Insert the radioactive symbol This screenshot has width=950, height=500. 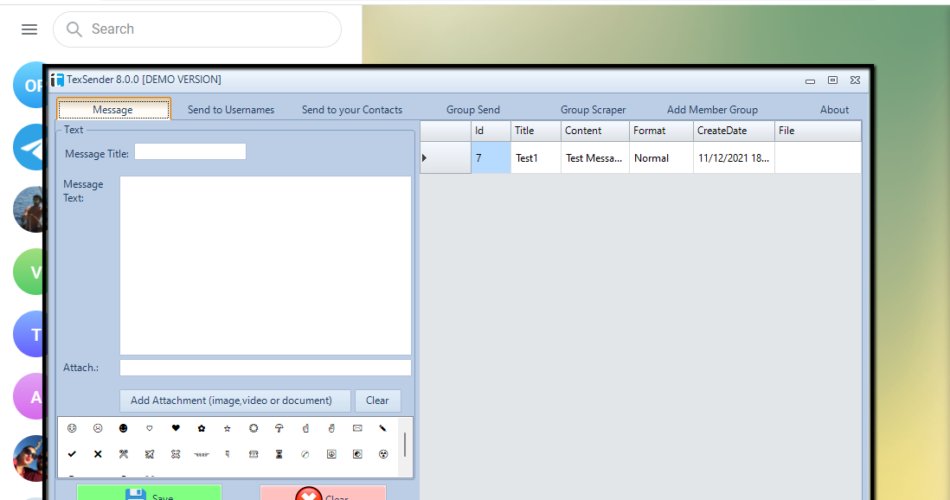[x=383, y=454]
